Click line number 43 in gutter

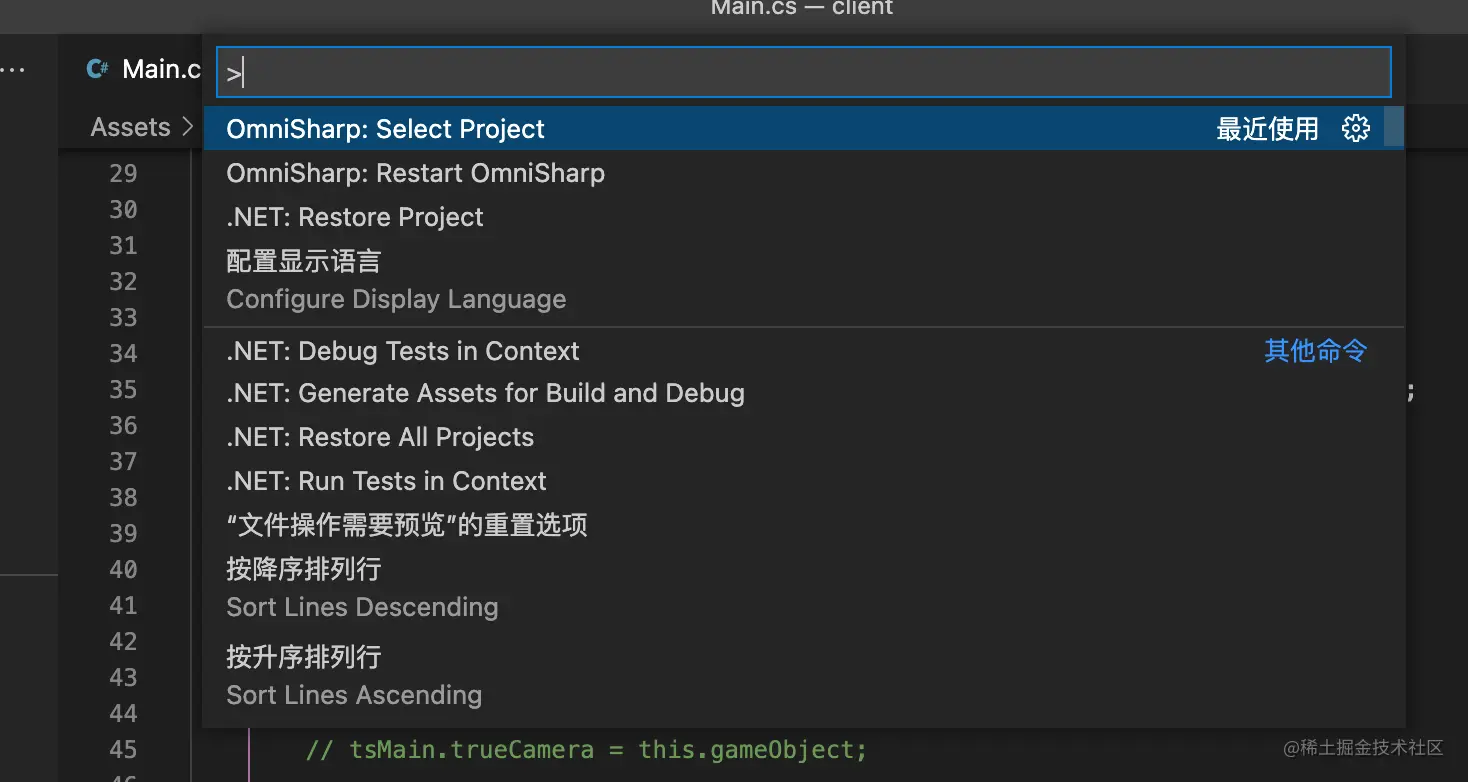click(x=123, y=677)
